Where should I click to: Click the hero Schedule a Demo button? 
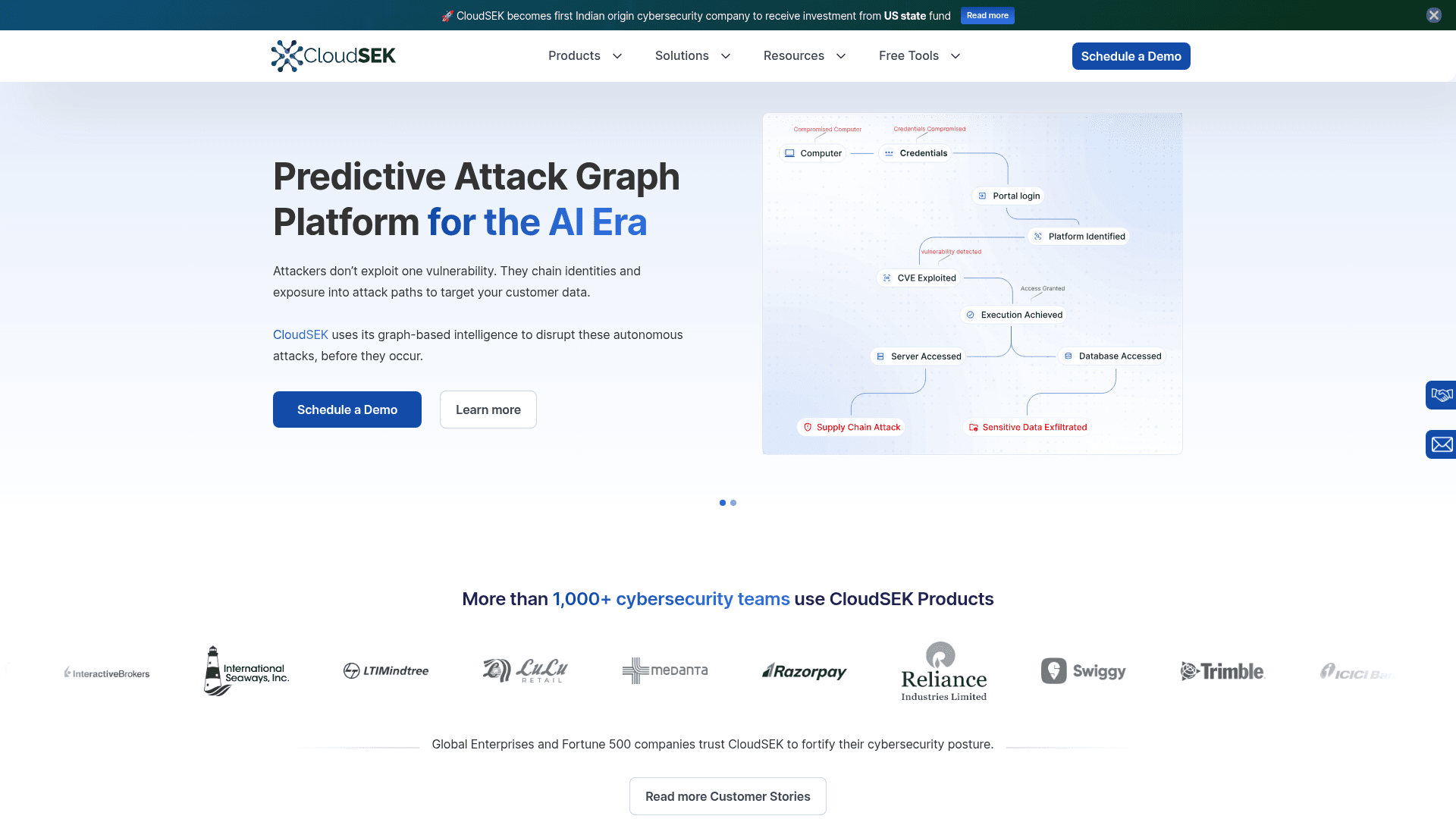[347, 409]
